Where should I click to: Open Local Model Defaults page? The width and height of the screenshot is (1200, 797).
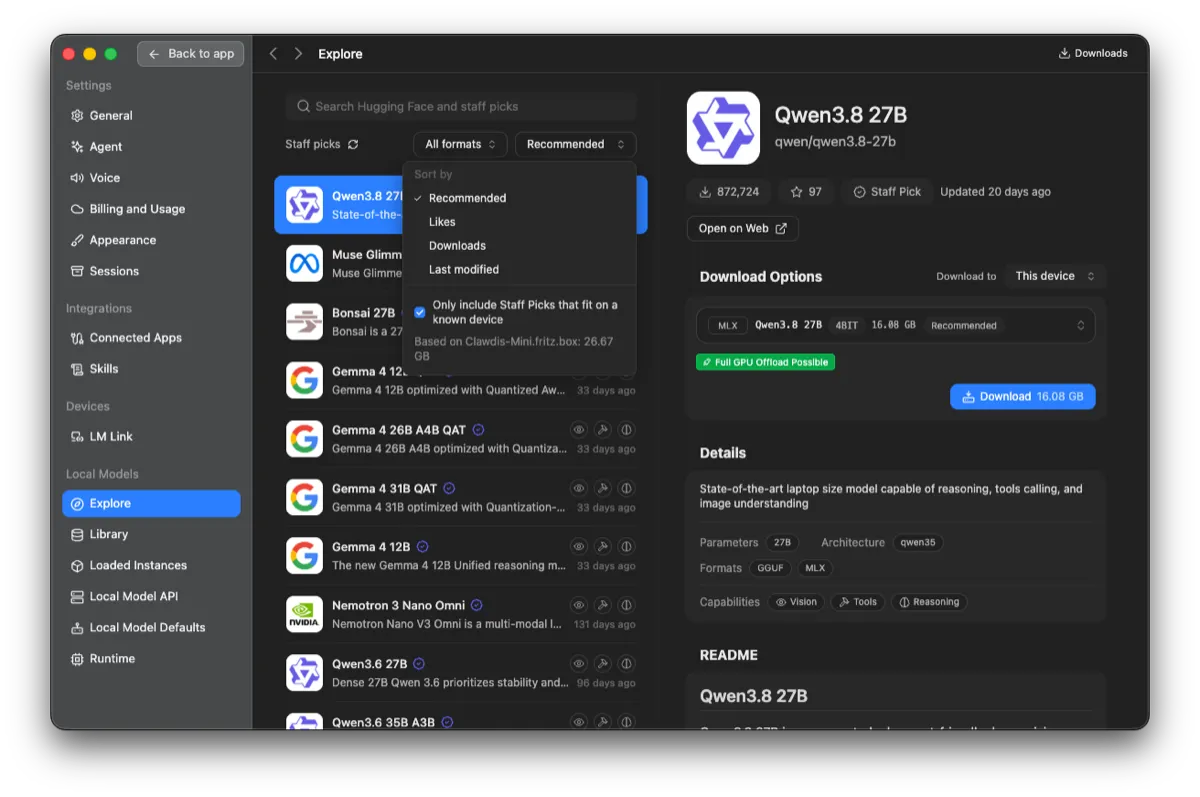(151, 627)
